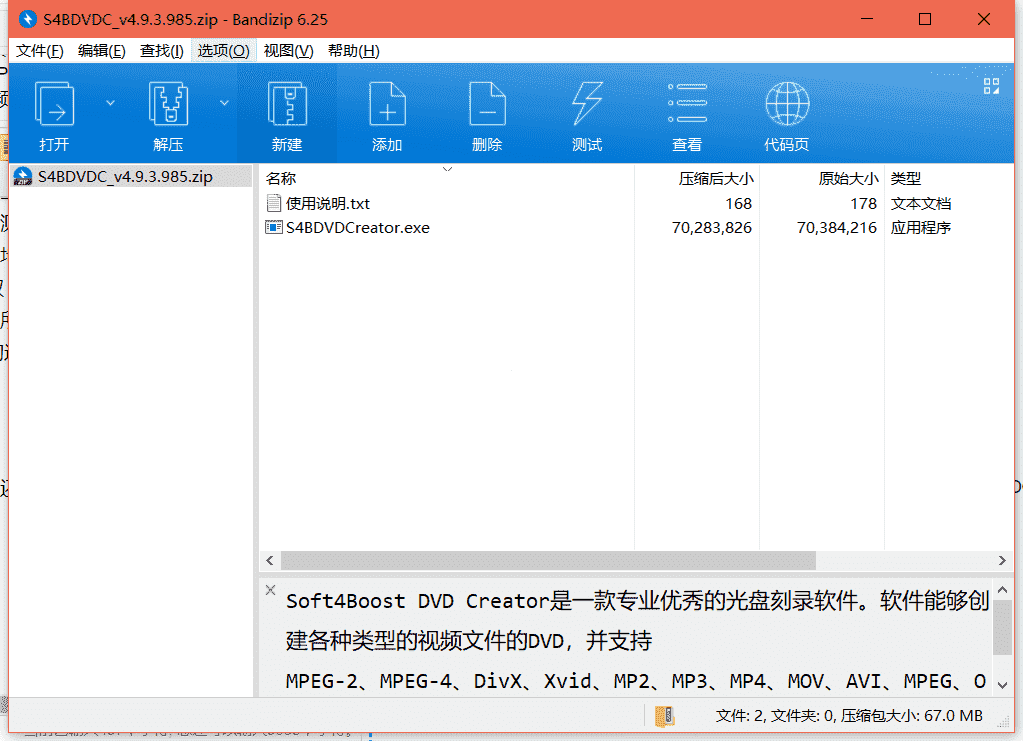The width and height of the screenshot is (1023, 741).
Task: Open the 文件(F) menu
Action: click(x=40, y=51)
